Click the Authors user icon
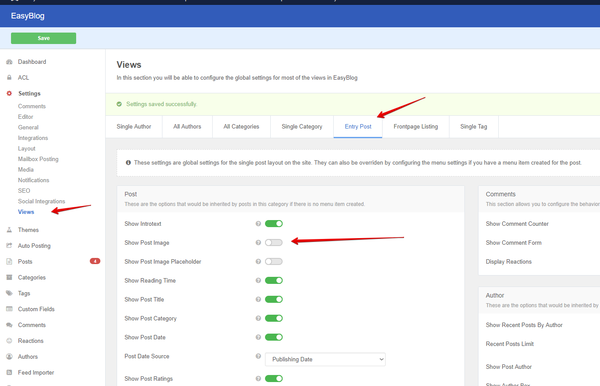The height and width of the screenshot is (386, 600). tap(9, 357)
